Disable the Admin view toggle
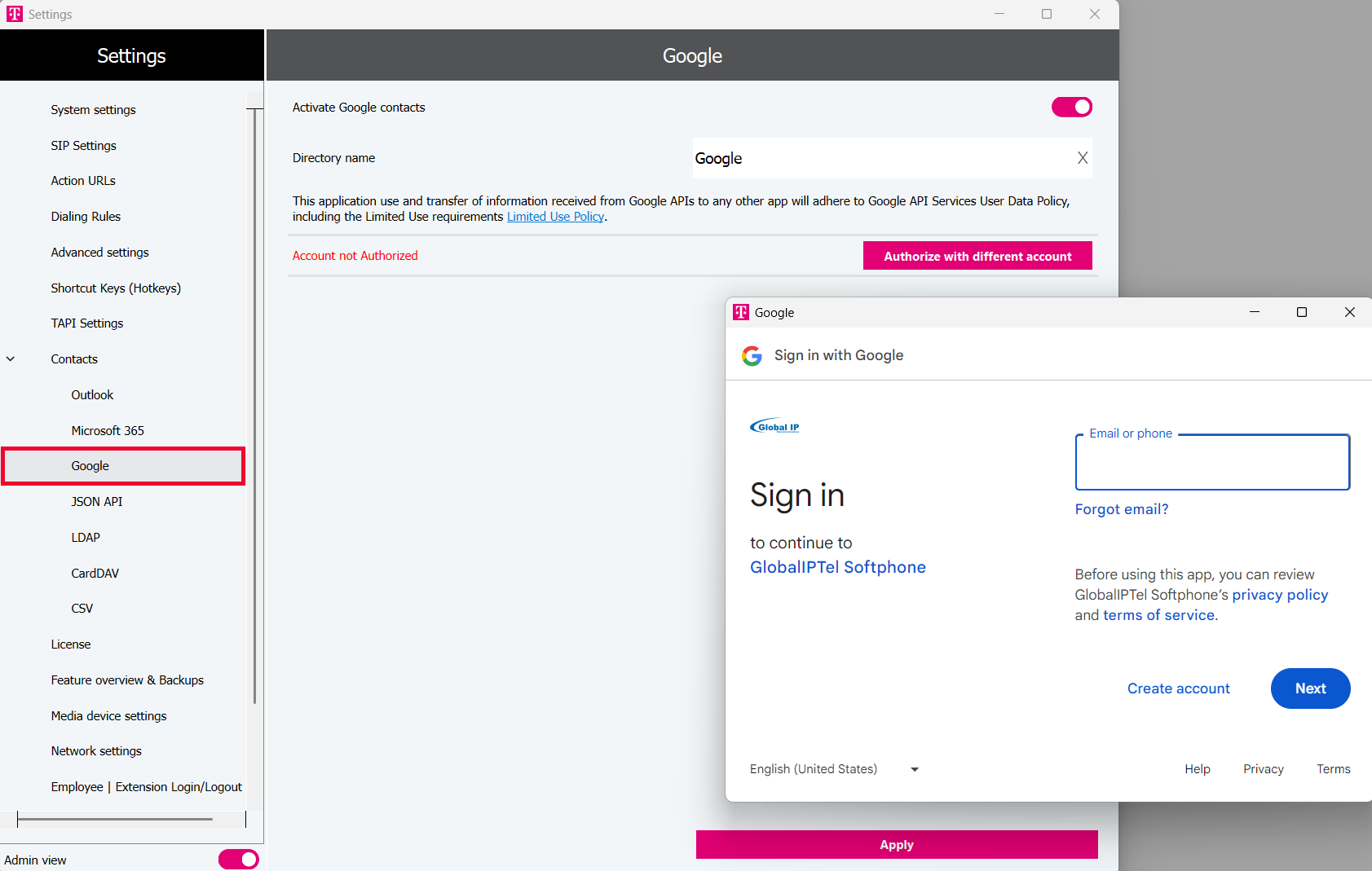The image size is (1372, 871). pyautogui.click(x=238, y=860)
